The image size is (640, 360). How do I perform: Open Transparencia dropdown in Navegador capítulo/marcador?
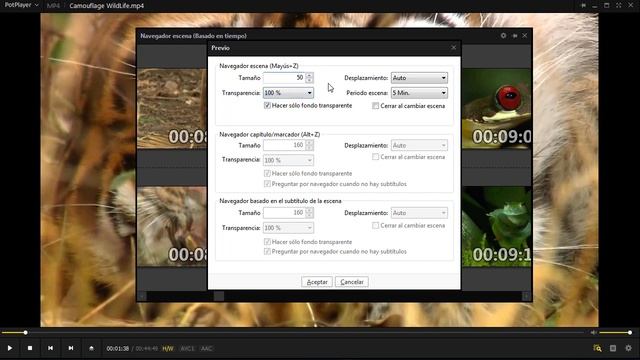click(288, 160)
